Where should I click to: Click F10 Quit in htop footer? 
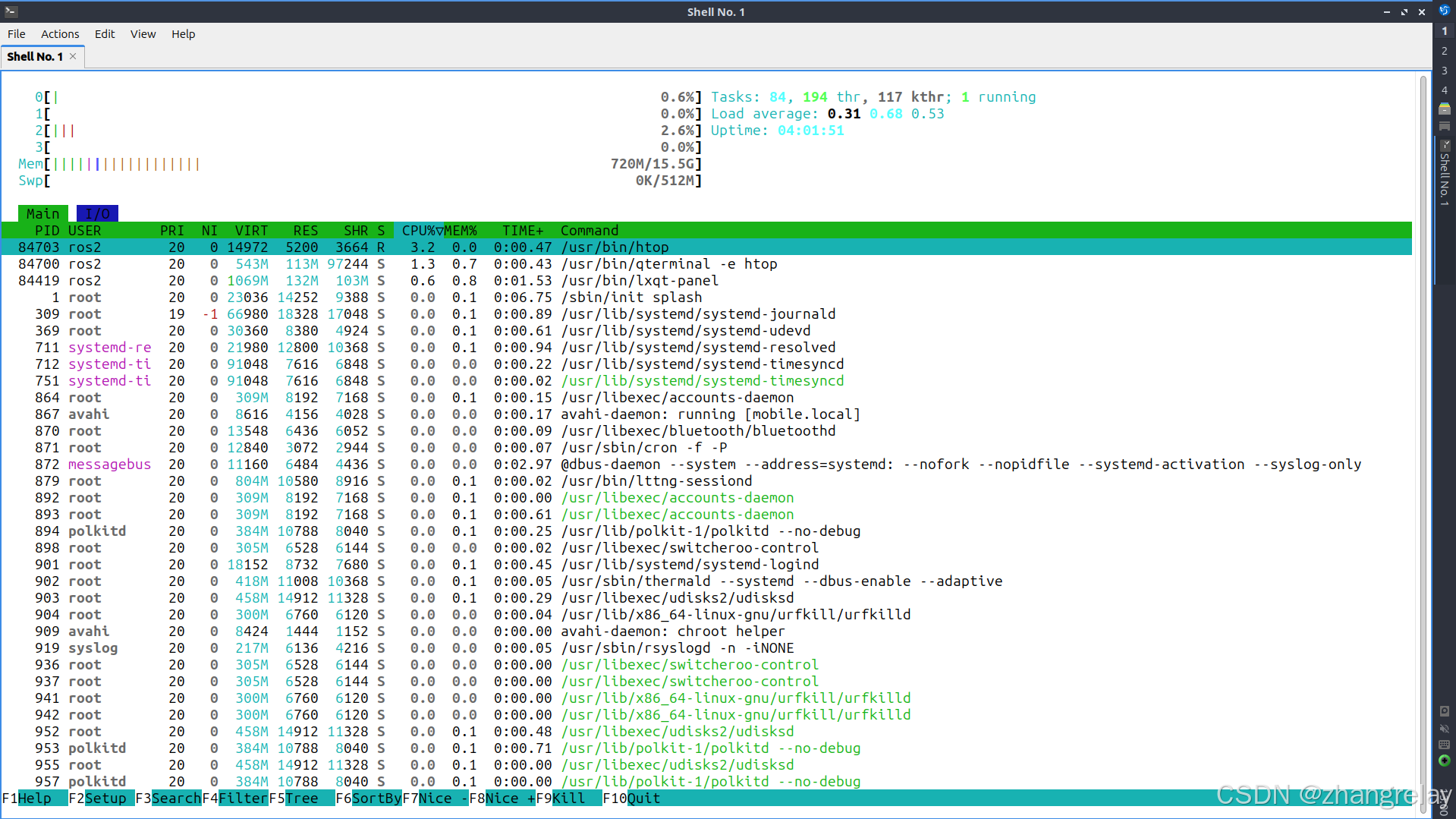coord(631,799)
